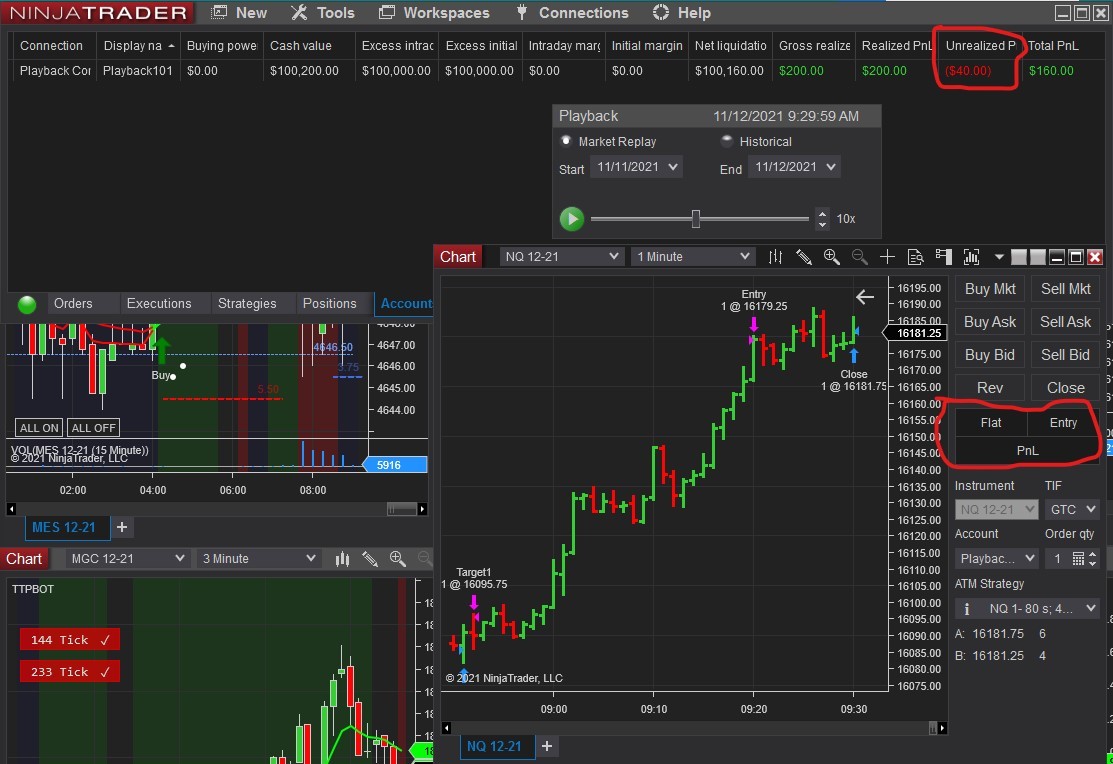
Task: Open playback End date dropdown
Action: coord(794,168)
